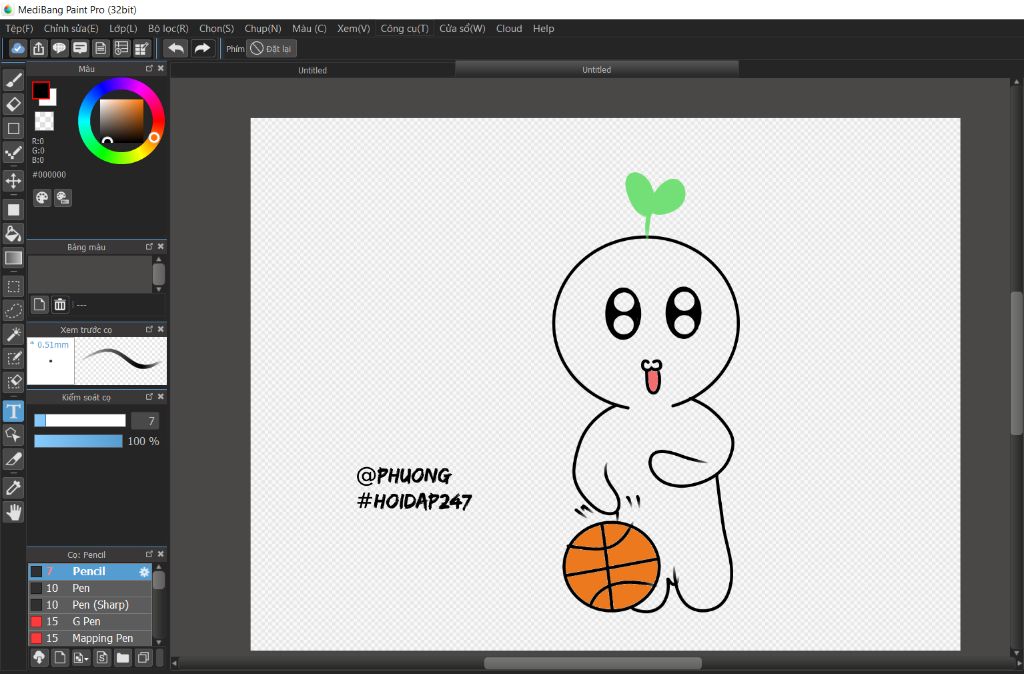Switch to the first Untitled tab

click(x=312, y=70)
